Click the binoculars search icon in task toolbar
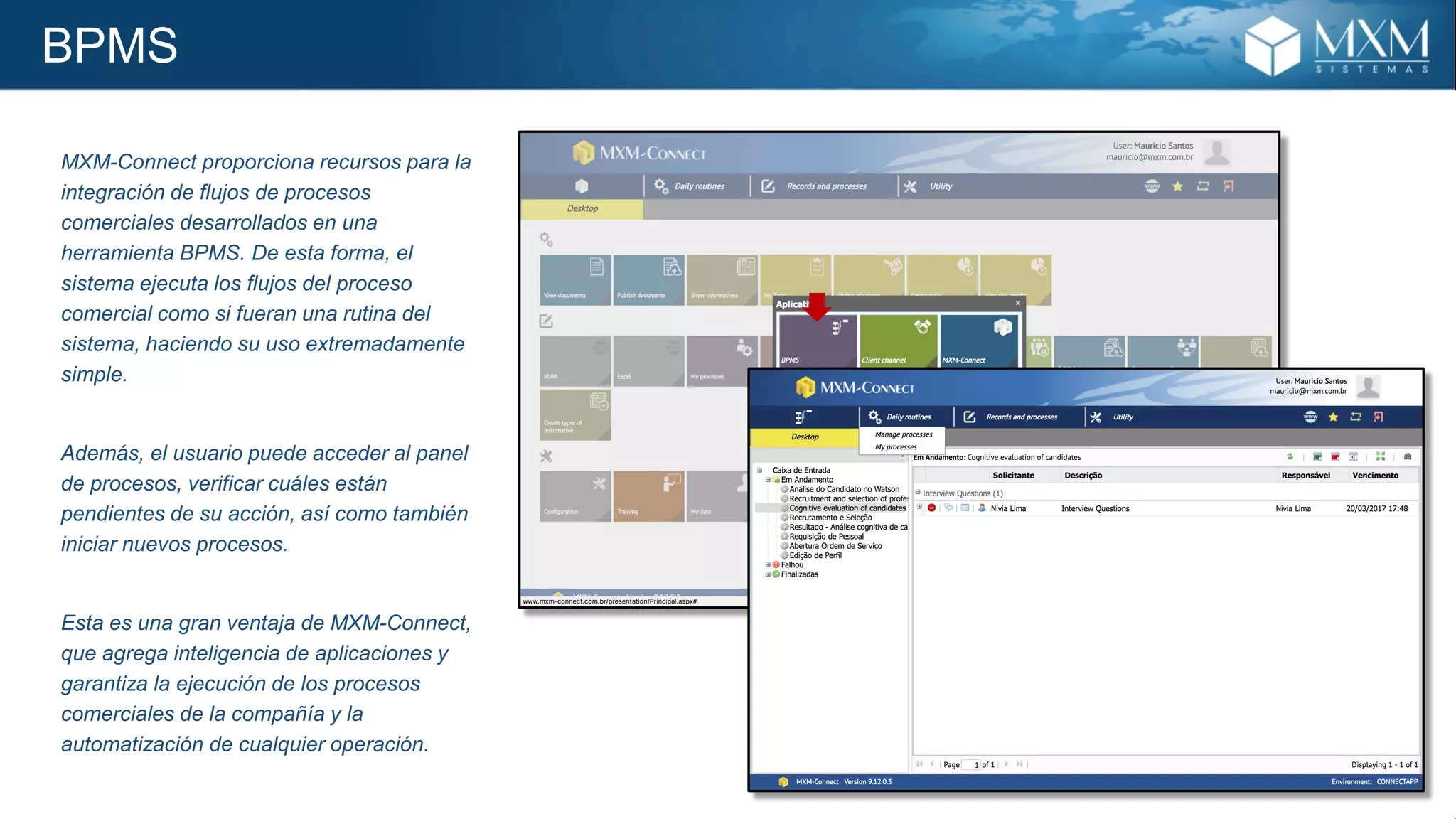 [x=1408, y=457]
